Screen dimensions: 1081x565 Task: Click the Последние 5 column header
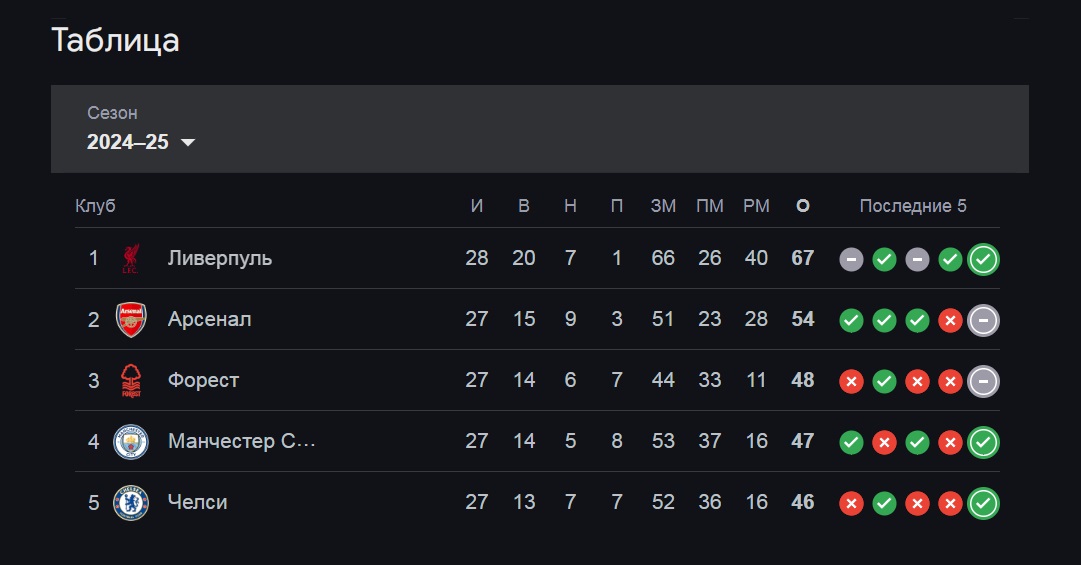[x=913, y=206]
